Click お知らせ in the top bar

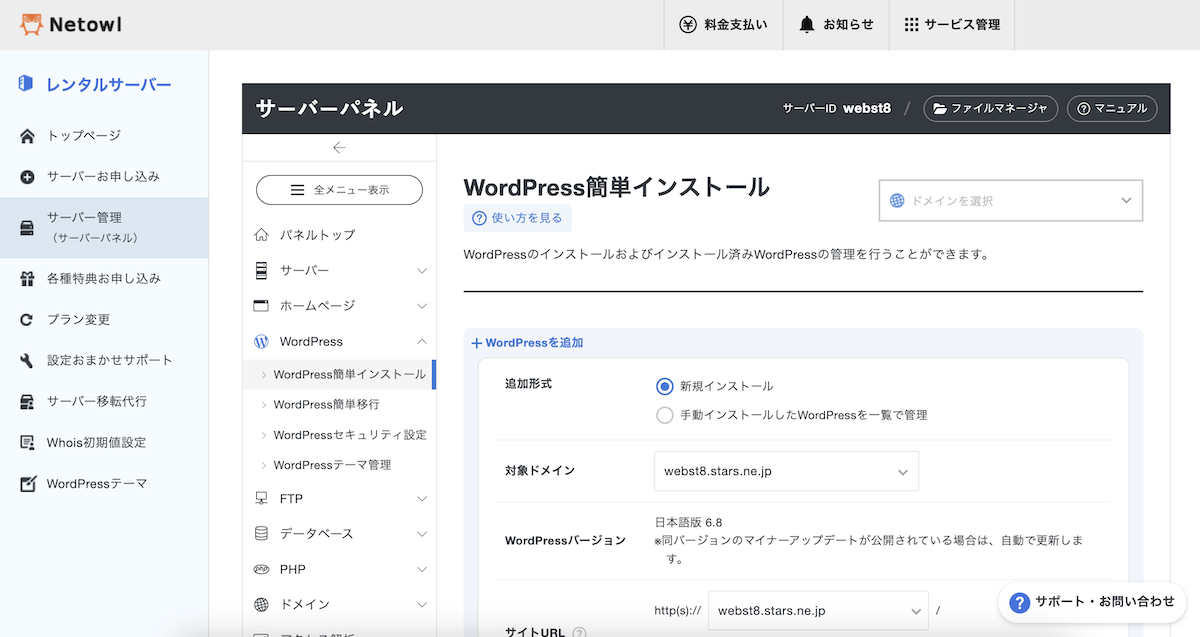tap(836, 25)
